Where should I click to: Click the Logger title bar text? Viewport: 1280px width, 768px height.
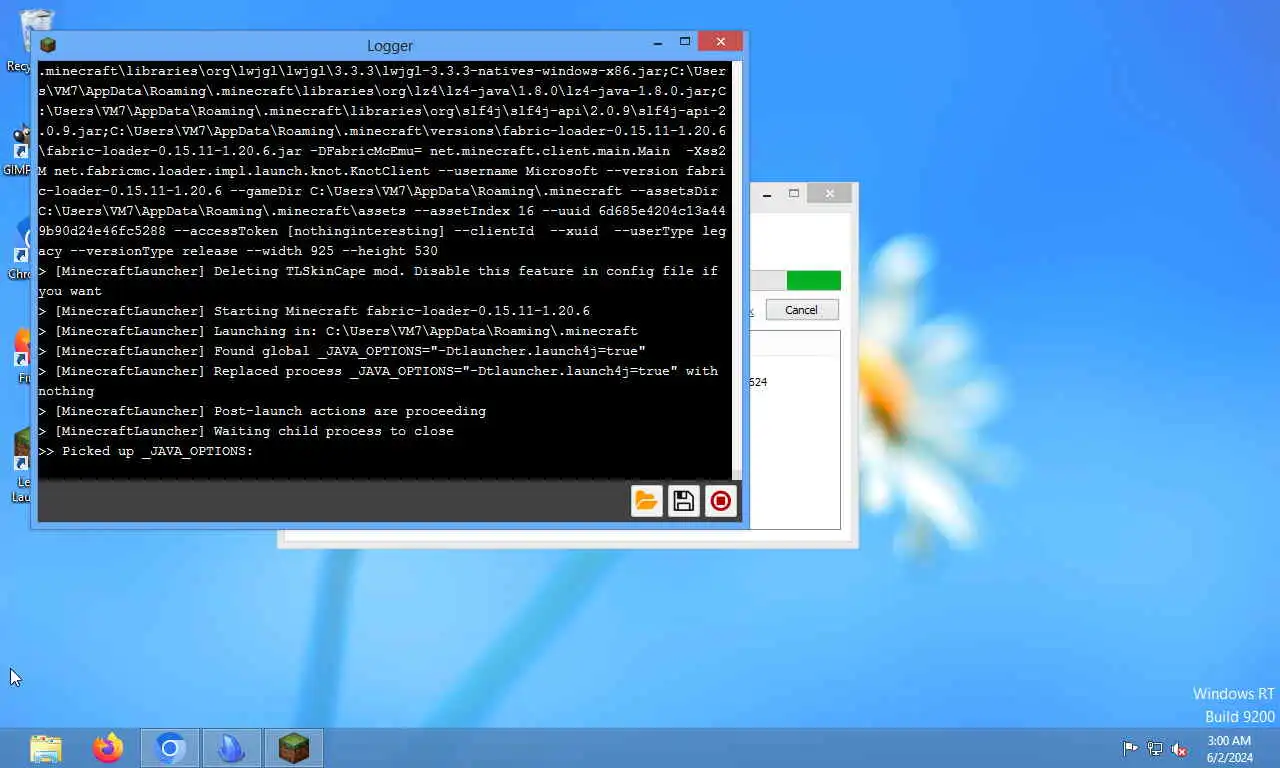coord(390,46)
